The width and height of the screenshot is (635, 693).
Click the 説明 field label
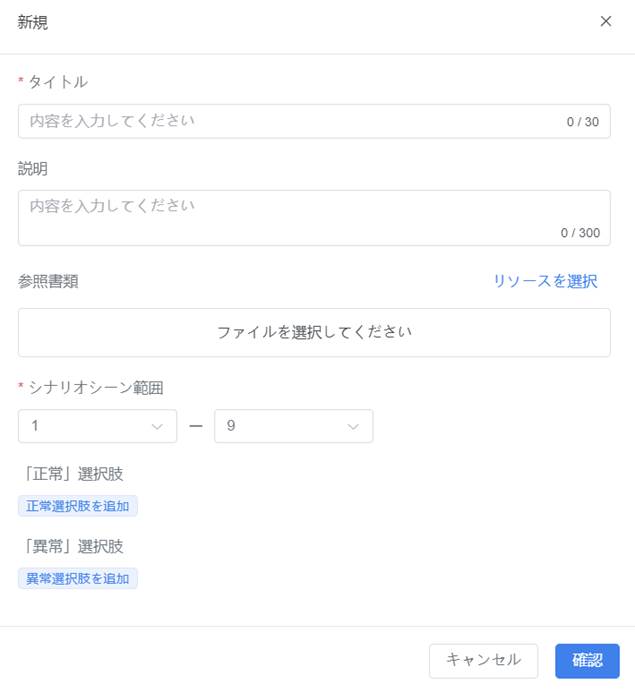coord(33,168)
